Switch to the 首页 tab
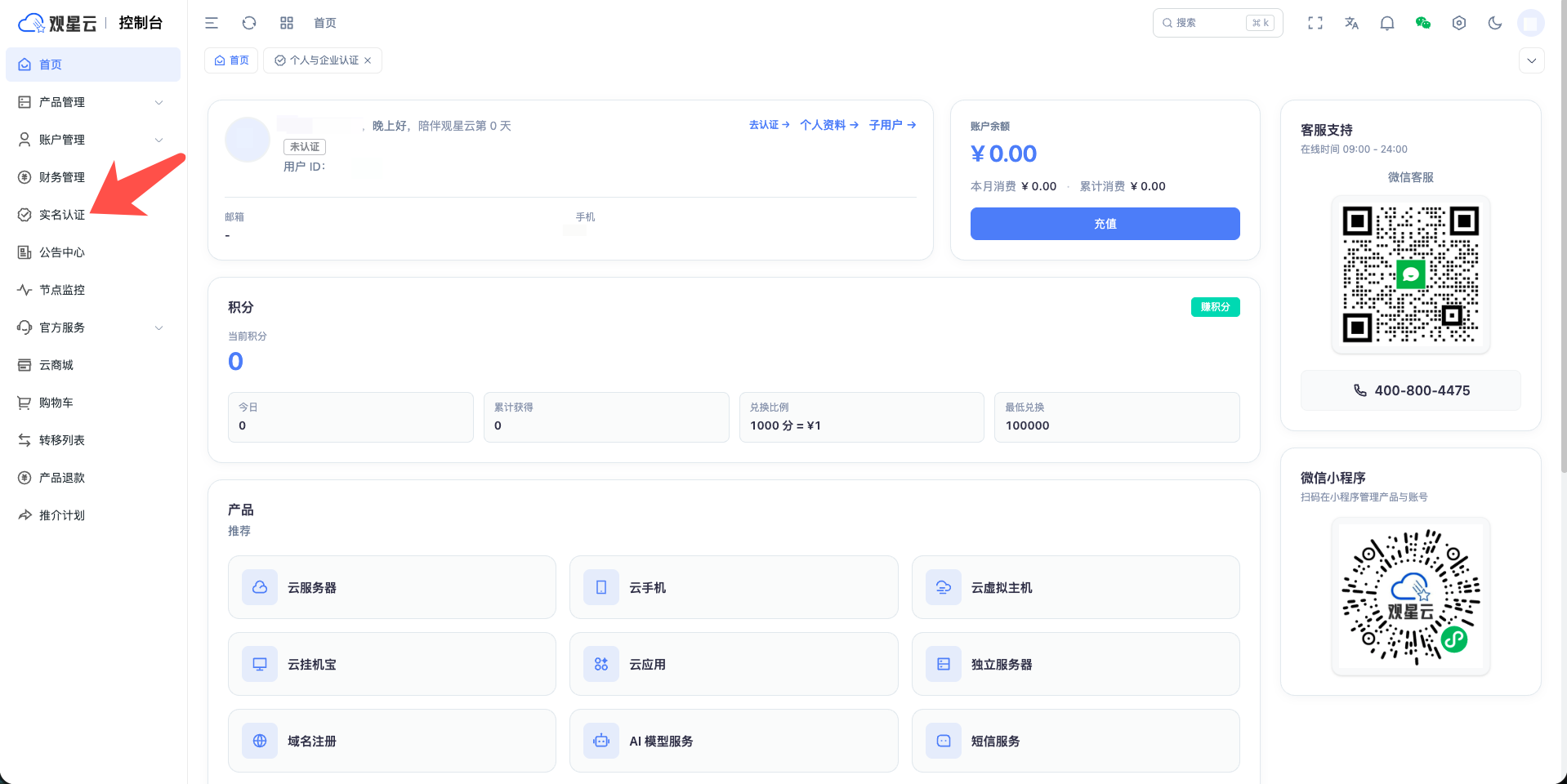1567x784 pixels. tap(232, 60)
